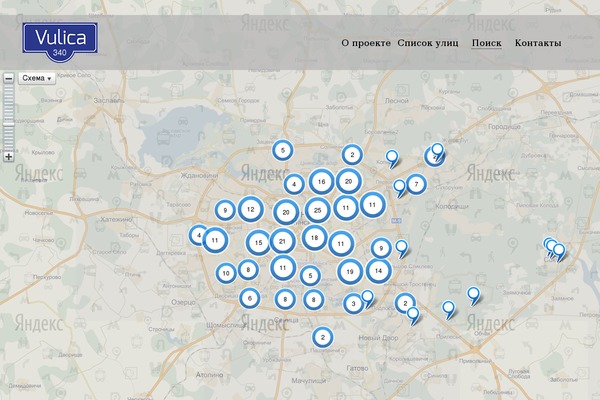This screenshot has height=400, width=600.
Task: Click cluster 2 above the top cluster 20
Action: coord(352,155)
